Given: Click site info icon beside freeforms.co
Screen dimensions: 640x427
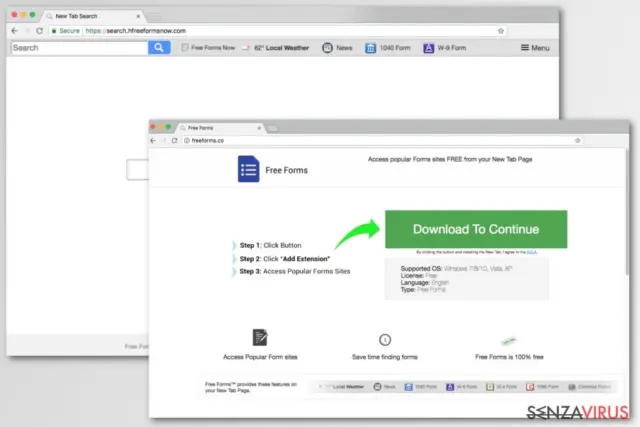Looking at the screenshot, I should [x=187, y=140].
